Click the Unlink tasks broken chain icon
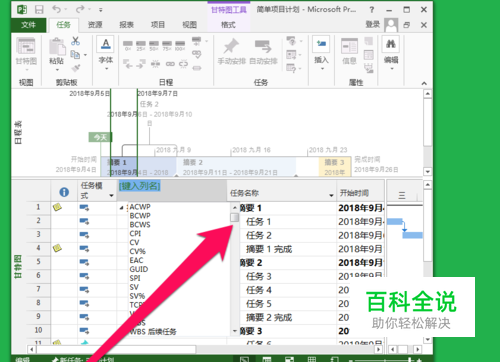 point(183,64)
